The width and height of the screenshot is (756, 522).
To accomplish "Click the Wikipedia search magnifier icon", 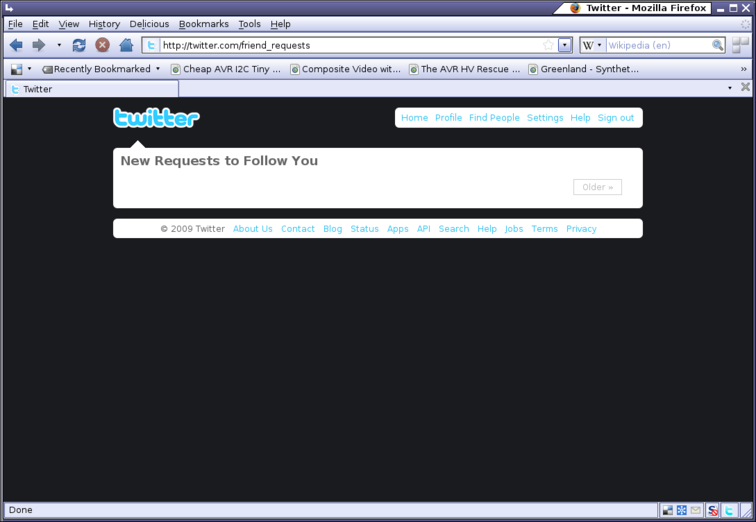I will (x=717, y=45).
